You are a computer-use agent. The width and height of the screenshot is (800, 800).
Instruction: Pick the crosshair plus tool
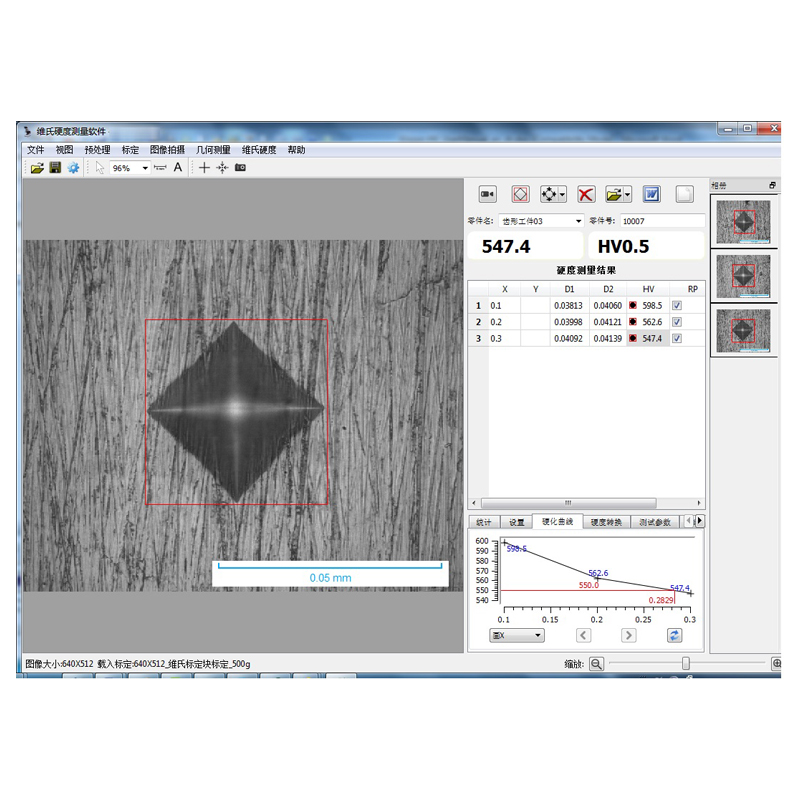[x=204, y=167]
